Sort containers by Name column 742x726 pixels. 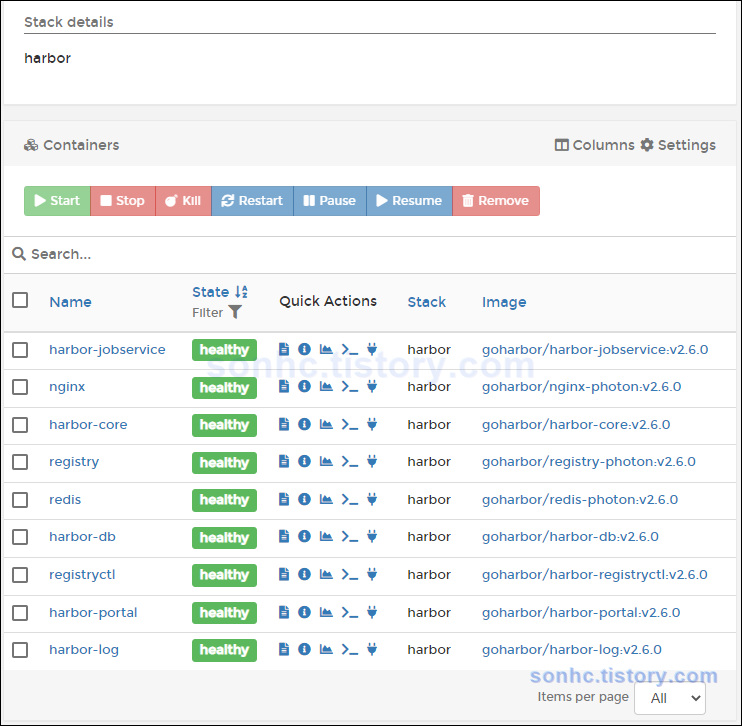tap(71, 302)
